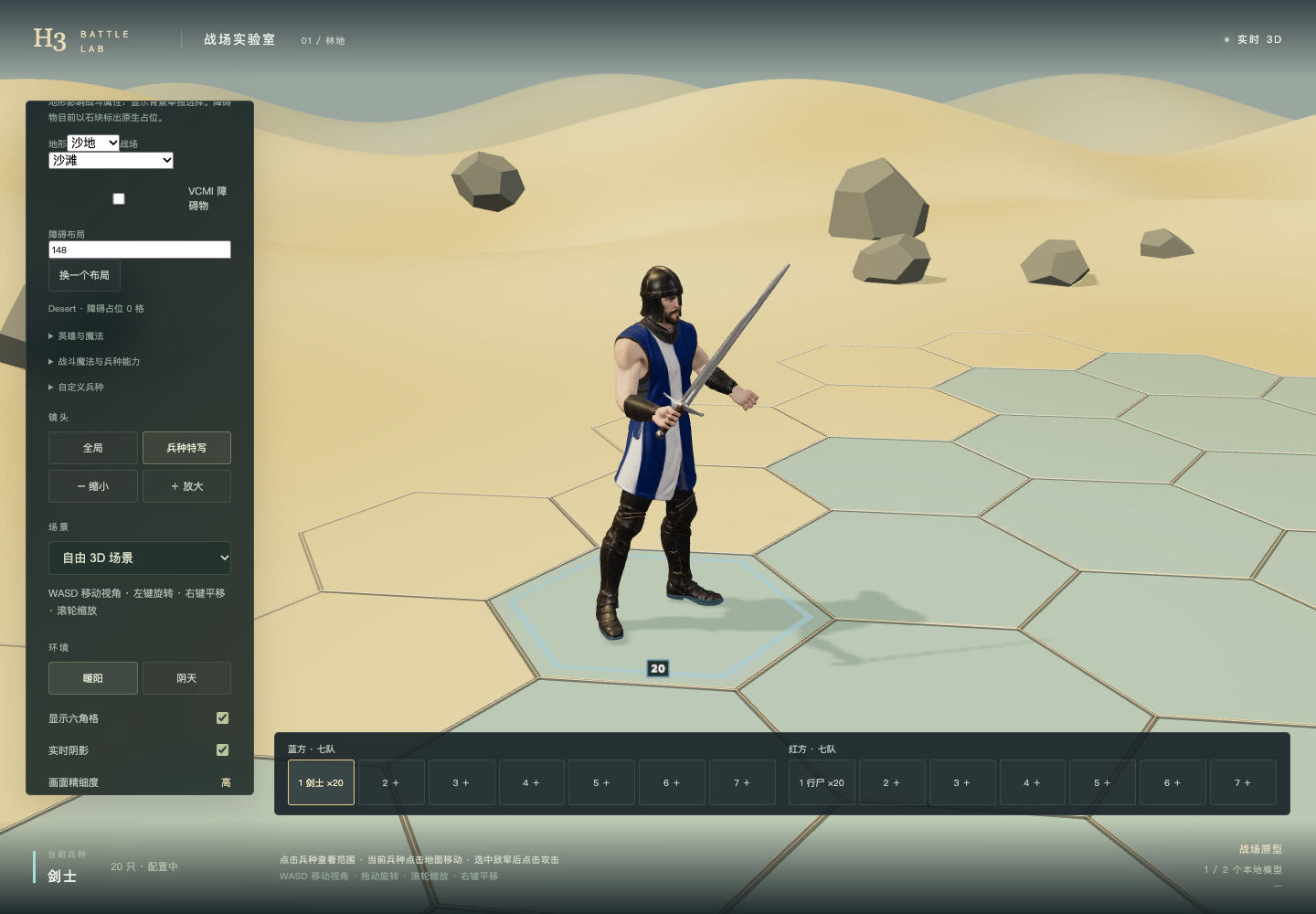The width and height of the screenshot is (1316, 914).
Task: Open the 自由 3D 场景 scene dropdown
Action: point(140,558)
